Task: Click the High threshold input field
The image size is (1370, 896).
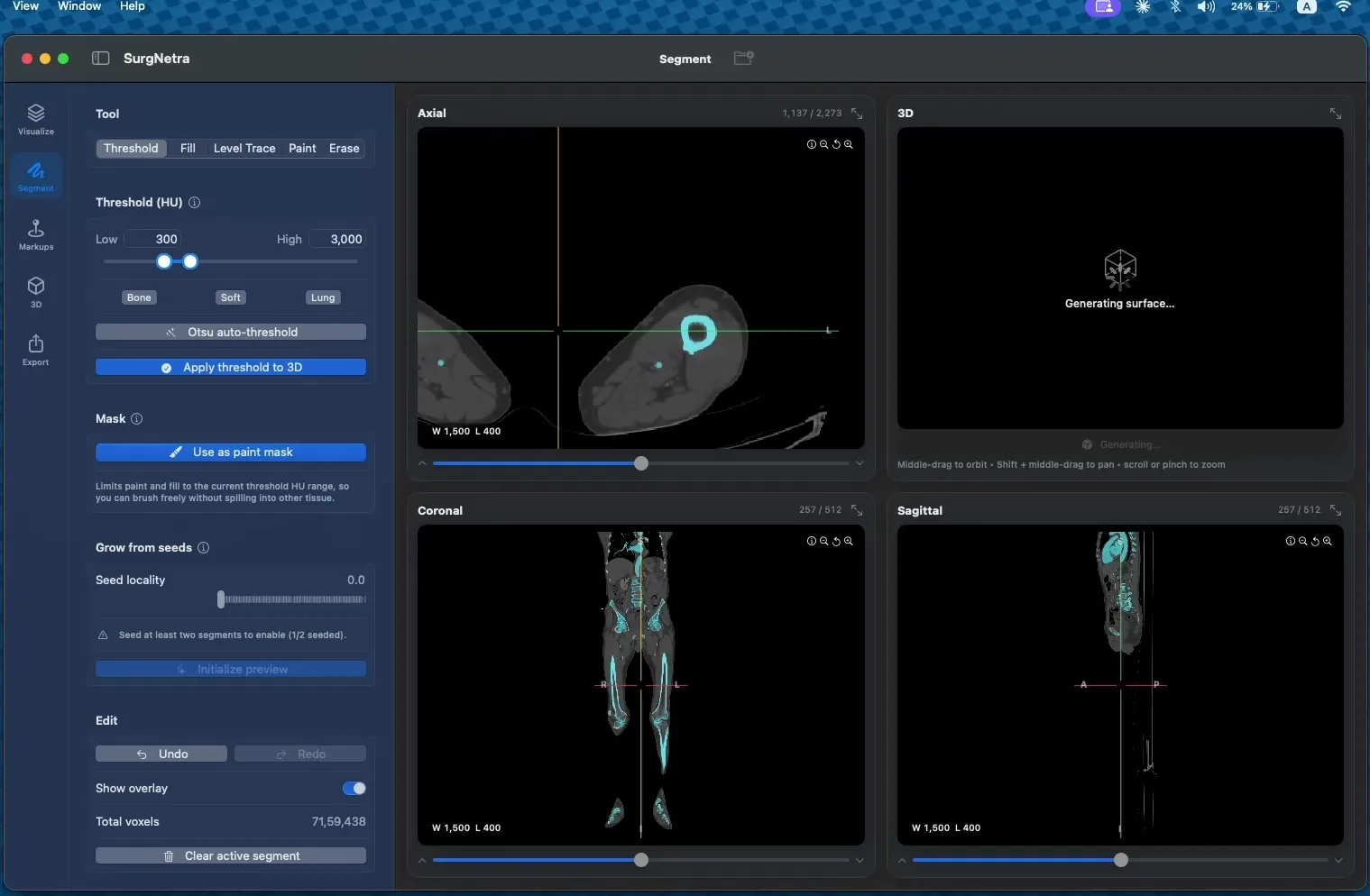Action: point(337,240)
